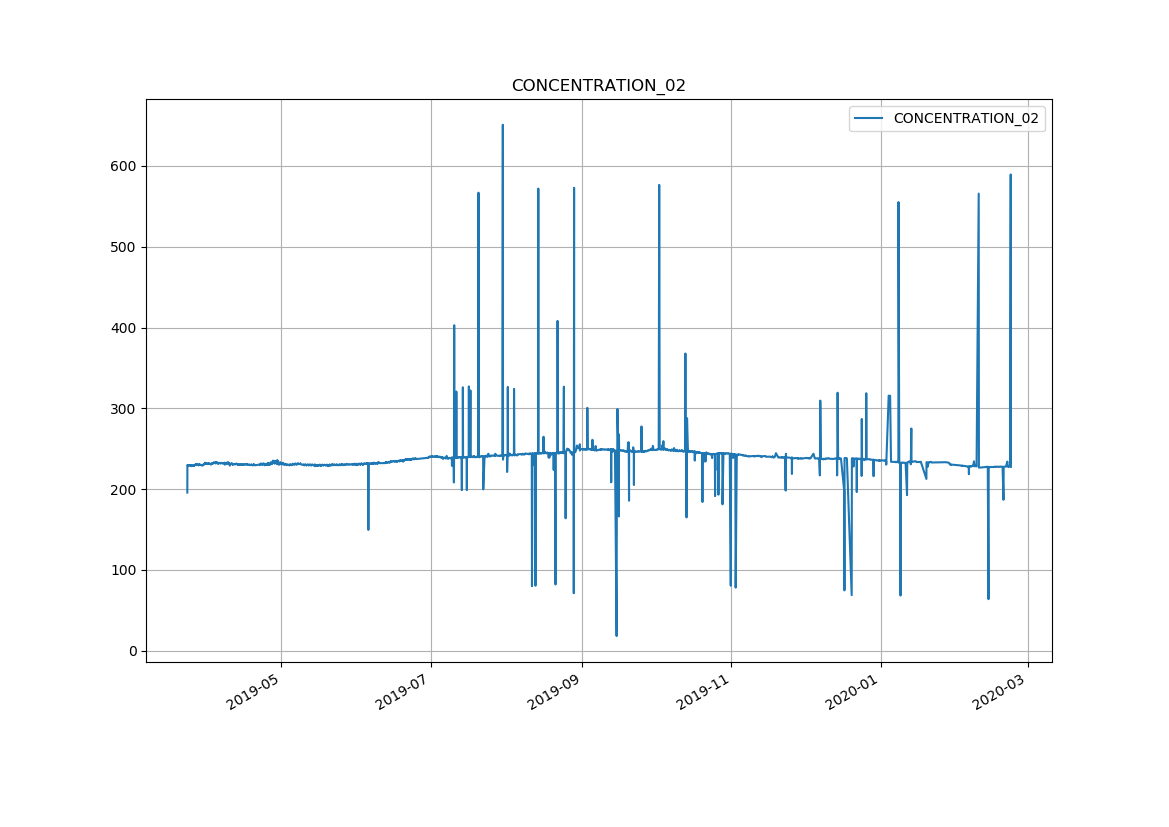1169x827 pixels.
Task: Select the lowest dip near zero
Action: [x=616, y=634]
